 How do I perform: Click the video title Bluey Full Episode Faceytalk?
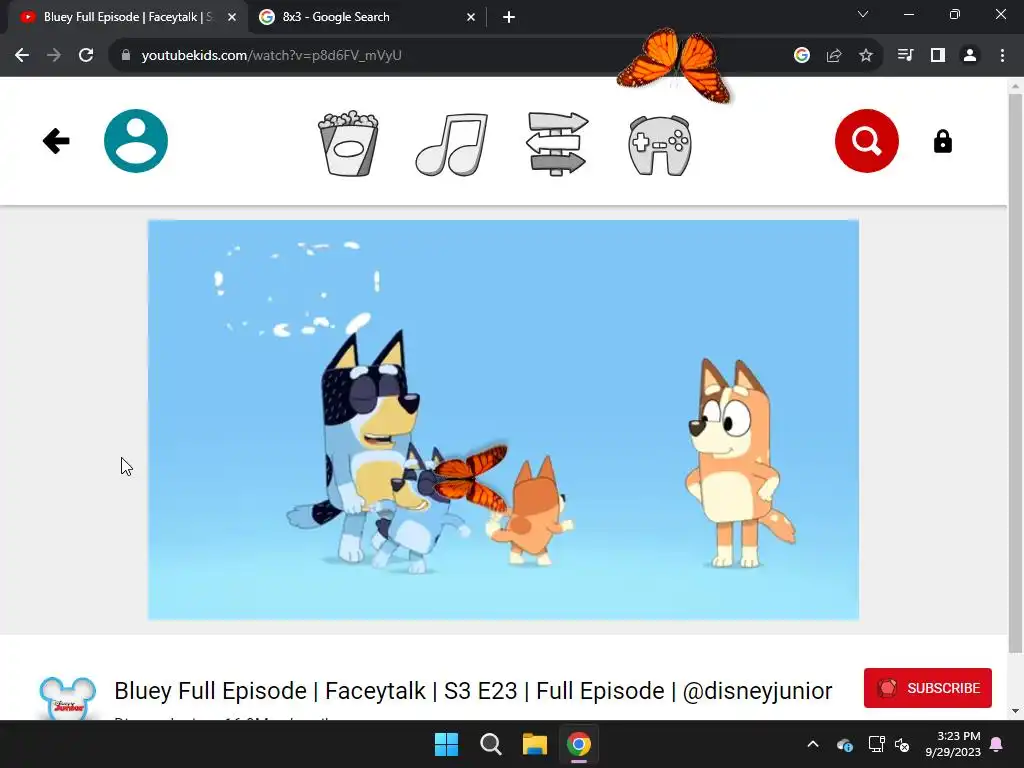pos(473,691)
